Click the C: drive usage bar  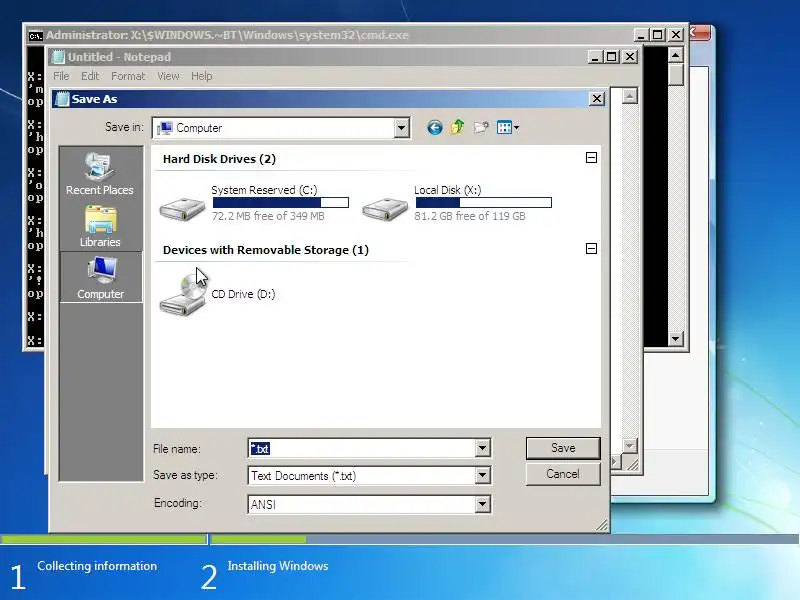coord(281,203)
